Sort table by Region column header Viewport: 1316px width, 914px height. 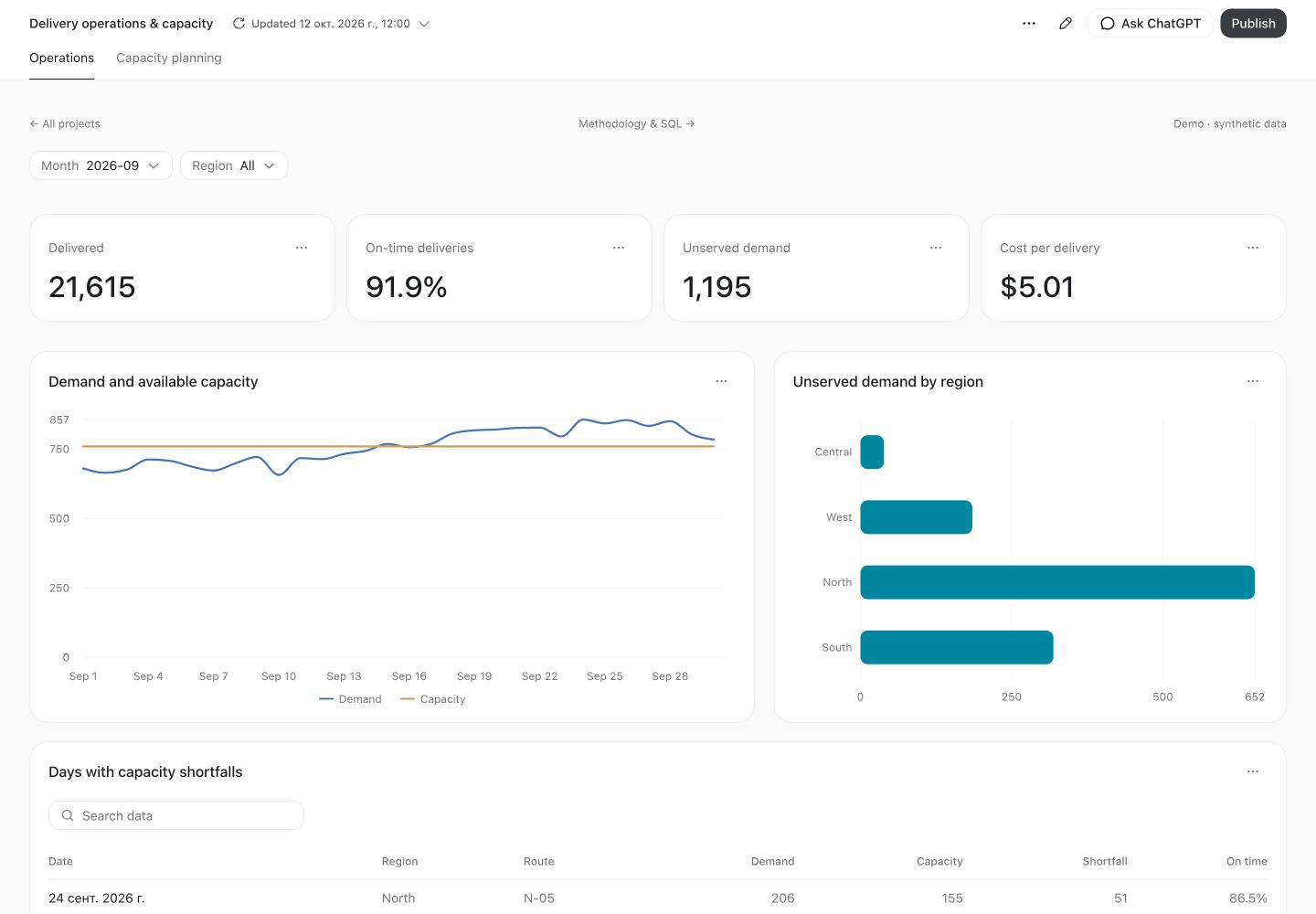pyautogui.click(x=399, y=861)
